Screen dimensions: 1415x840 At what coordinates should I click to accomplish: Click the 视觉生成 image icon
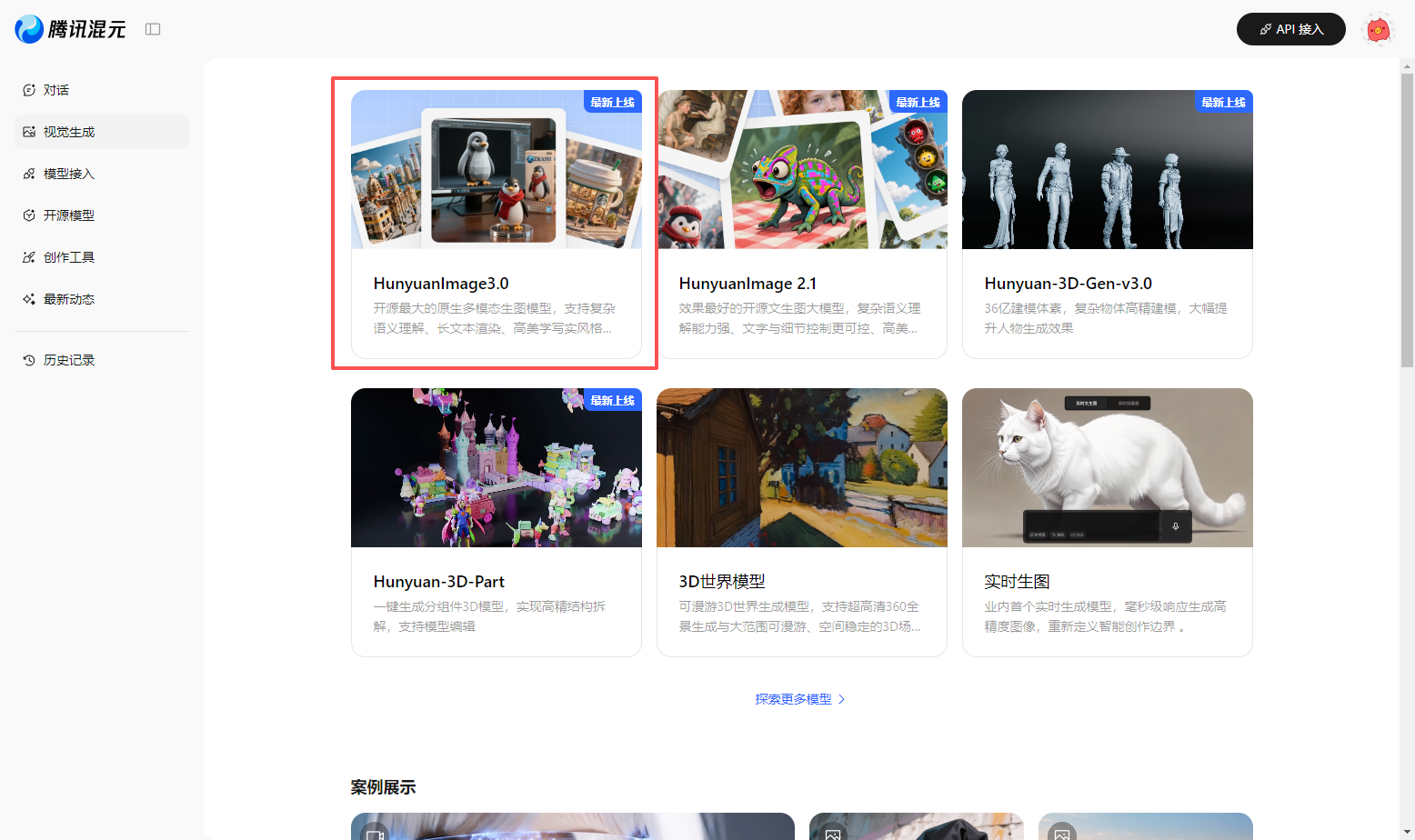(x=29, y=132)
